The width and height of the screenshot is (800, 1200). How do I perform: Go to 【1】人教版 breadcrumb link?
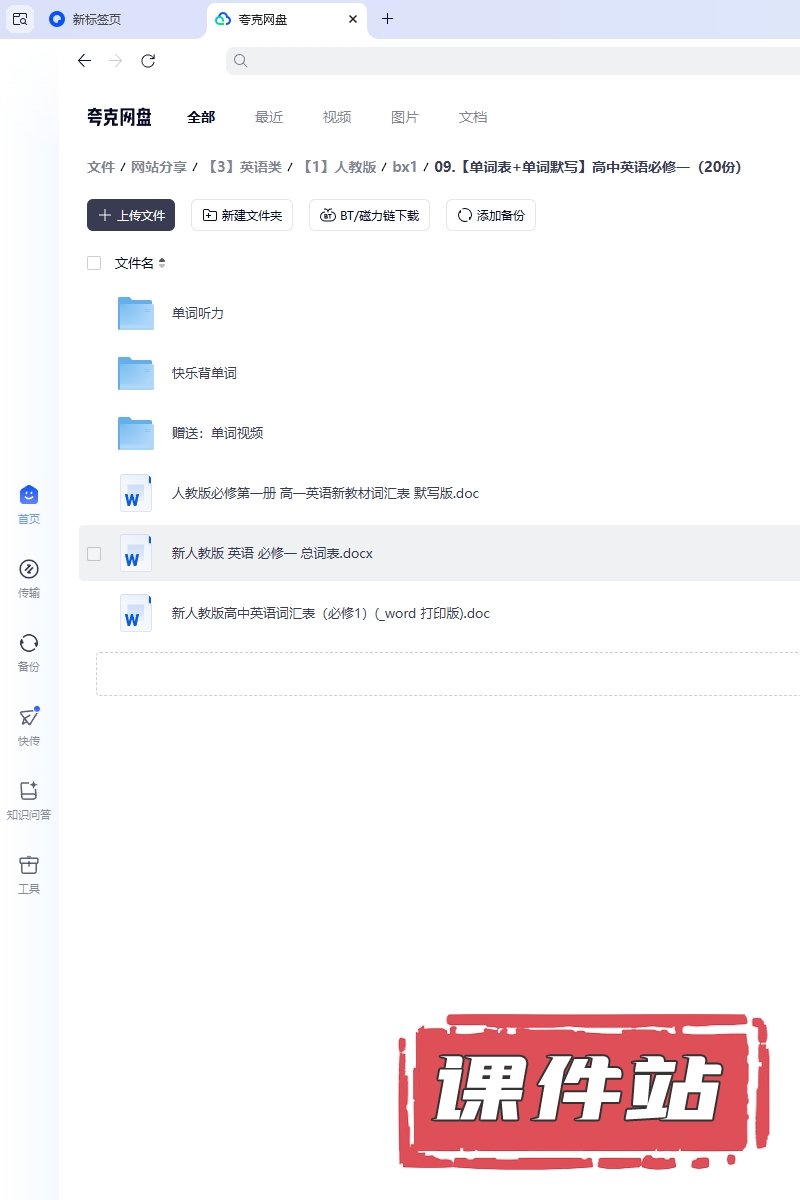(338, 167)
